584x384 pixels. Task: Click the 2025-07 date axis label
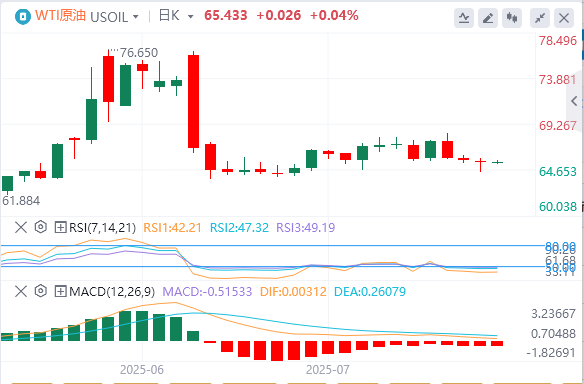[x=328, y=370]
